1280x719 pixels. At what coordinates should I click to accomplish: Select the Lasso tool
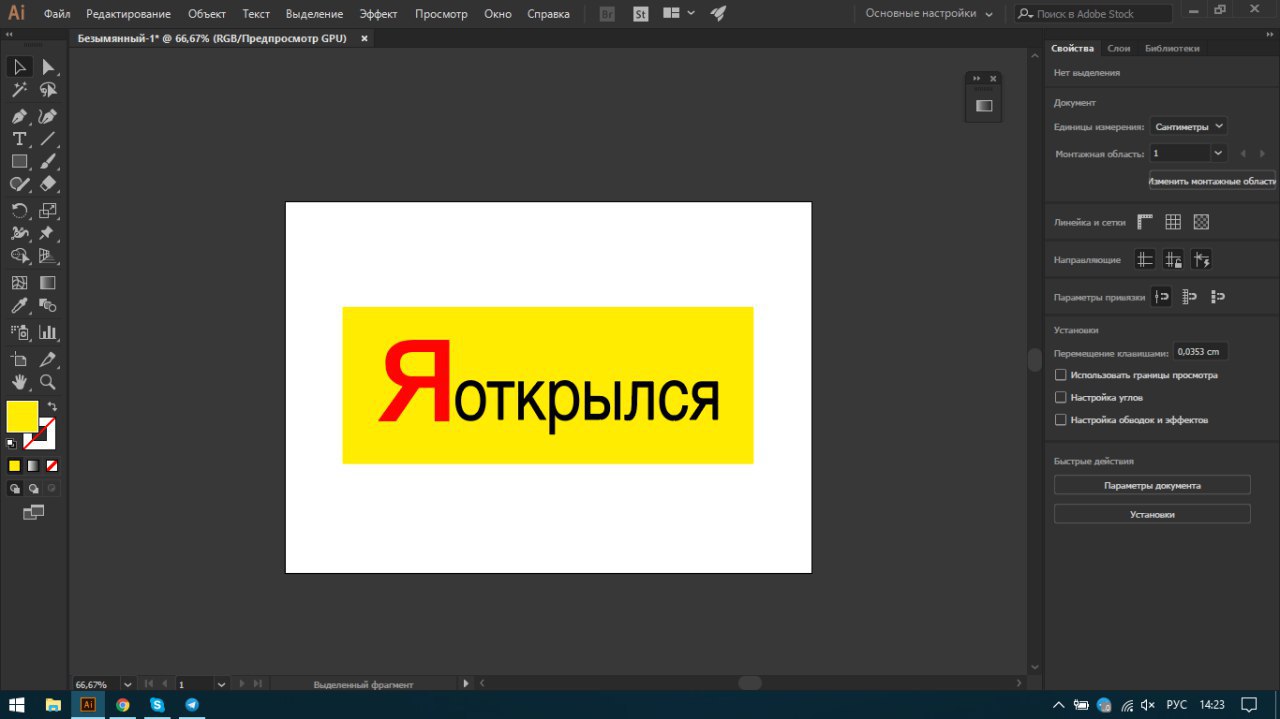47,91
